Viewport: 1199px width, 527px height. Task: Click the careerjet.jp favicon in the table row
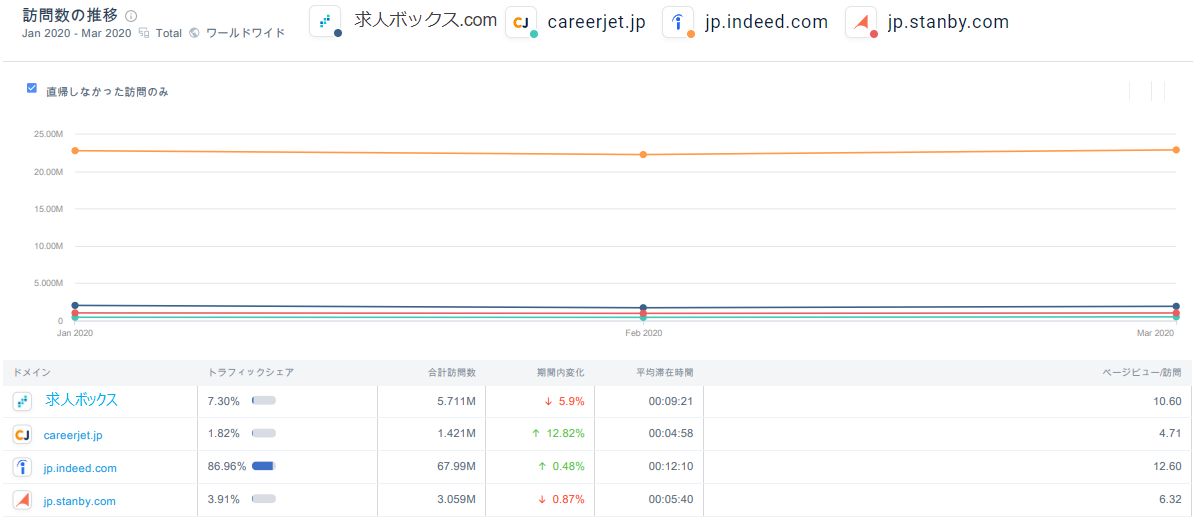[x=22, y=435]
